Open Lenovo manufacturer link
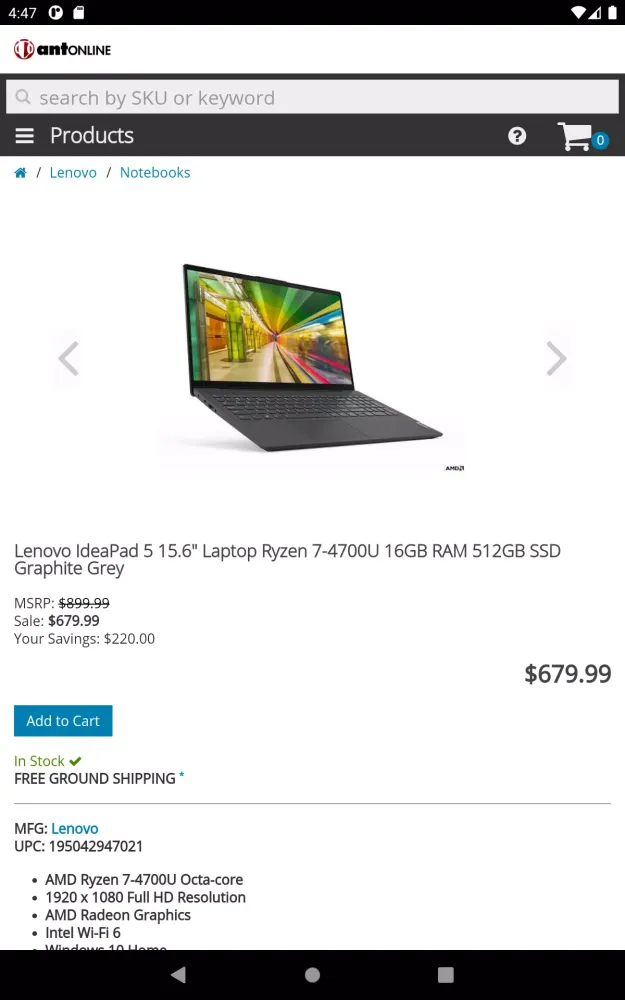Viewport: 625px width, 1000px height. [x=75, y=828]
